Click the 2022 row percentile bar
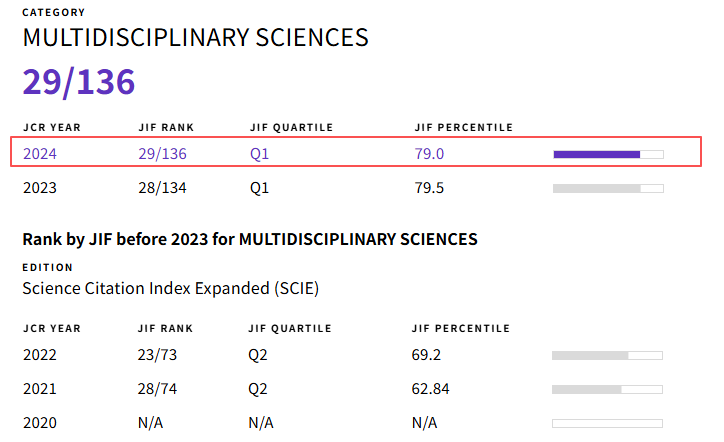724x442 pixels. (607, 355)
